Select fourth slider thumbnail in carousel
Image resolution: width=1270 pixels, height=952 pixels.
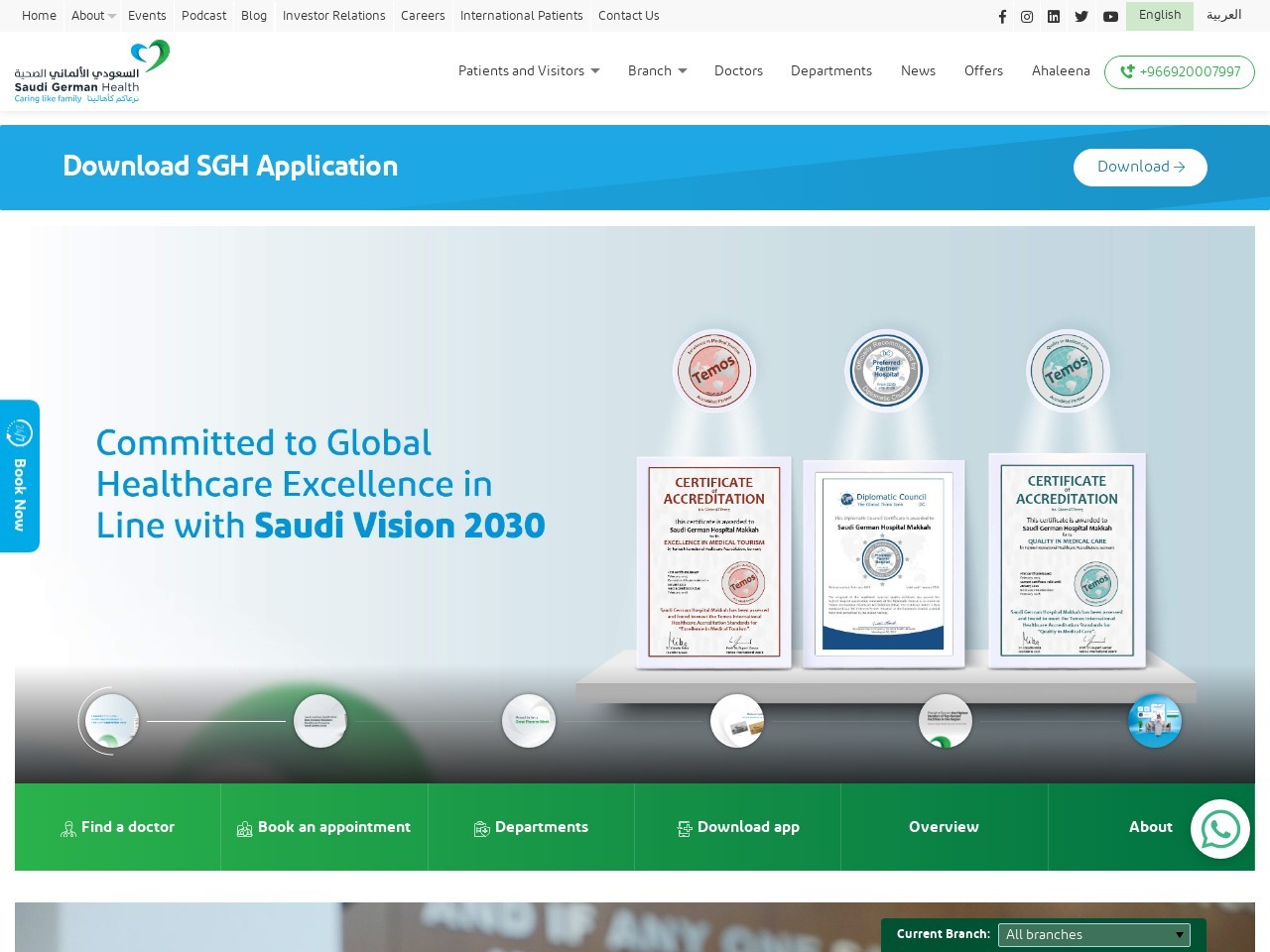click(737, 721)
